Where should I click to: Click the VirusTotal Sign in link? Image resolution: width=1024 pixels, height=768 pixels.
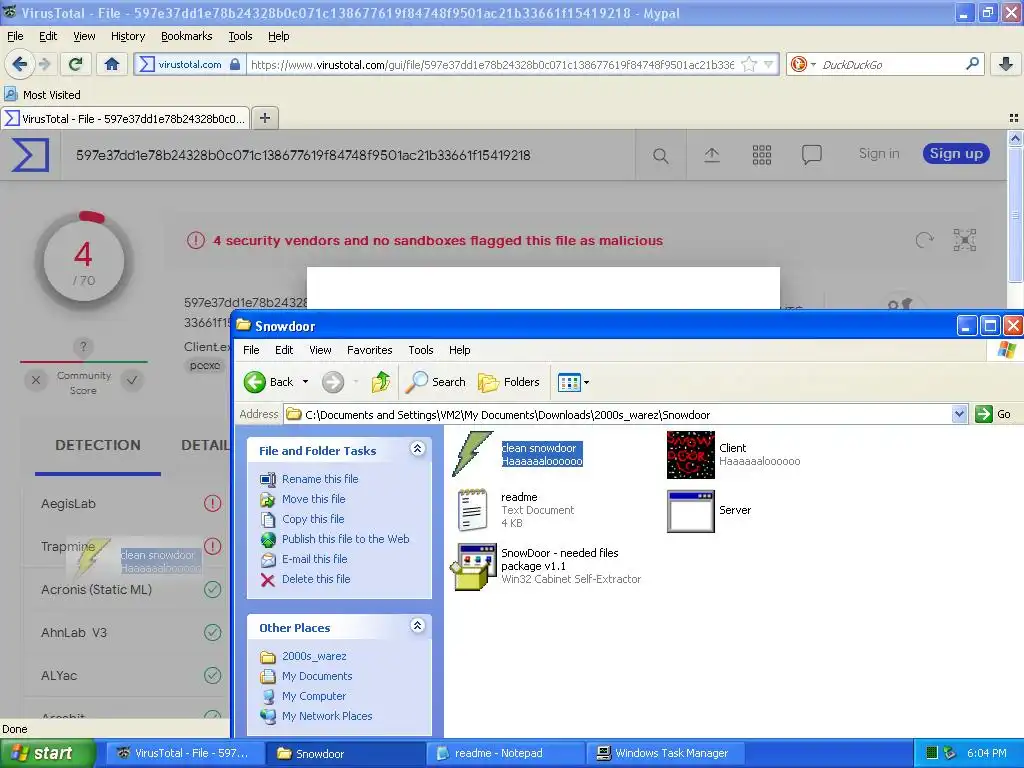[879, 153]
